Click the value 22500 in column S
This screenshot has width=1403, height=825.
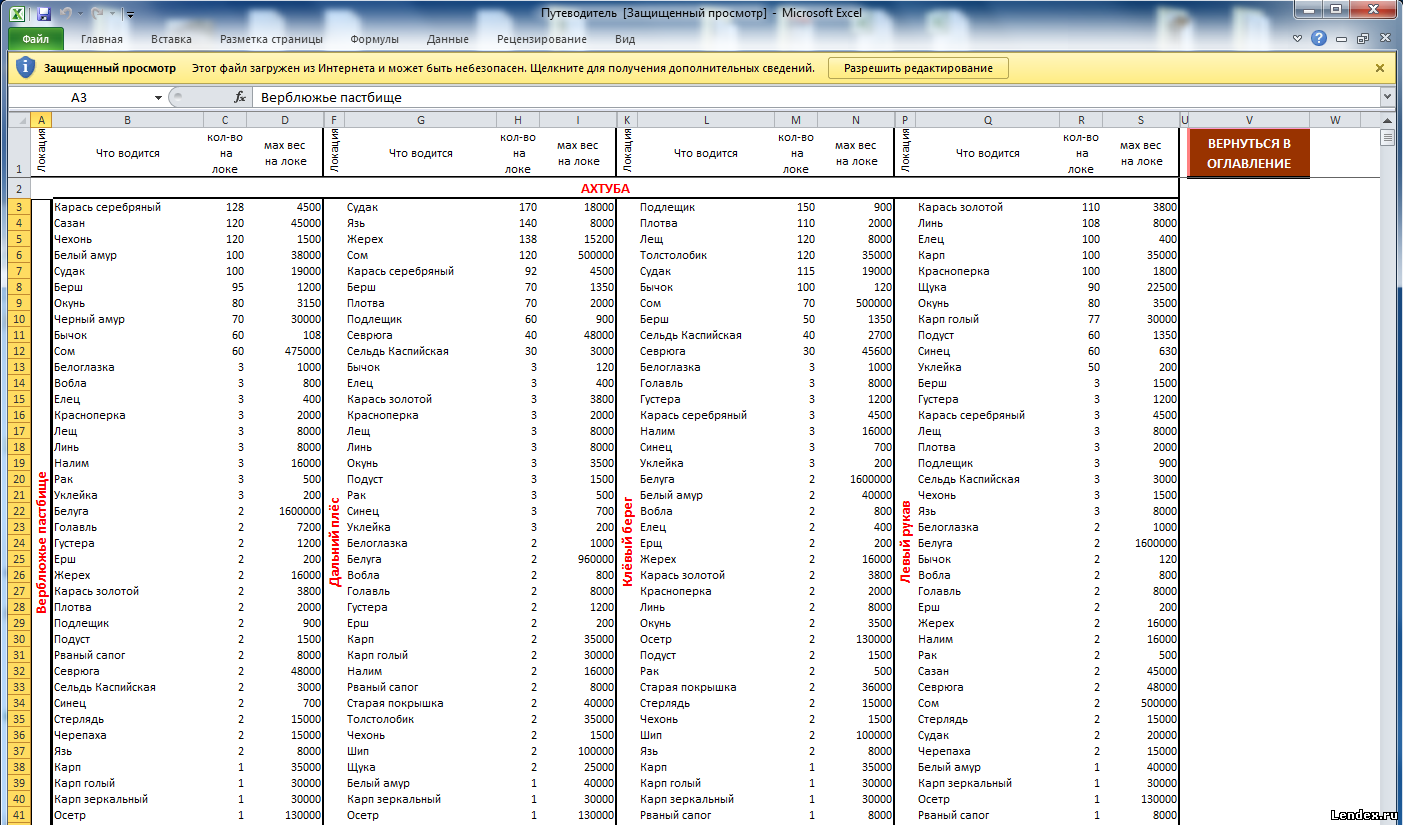pyautogui.click(x=1141, y=287)
